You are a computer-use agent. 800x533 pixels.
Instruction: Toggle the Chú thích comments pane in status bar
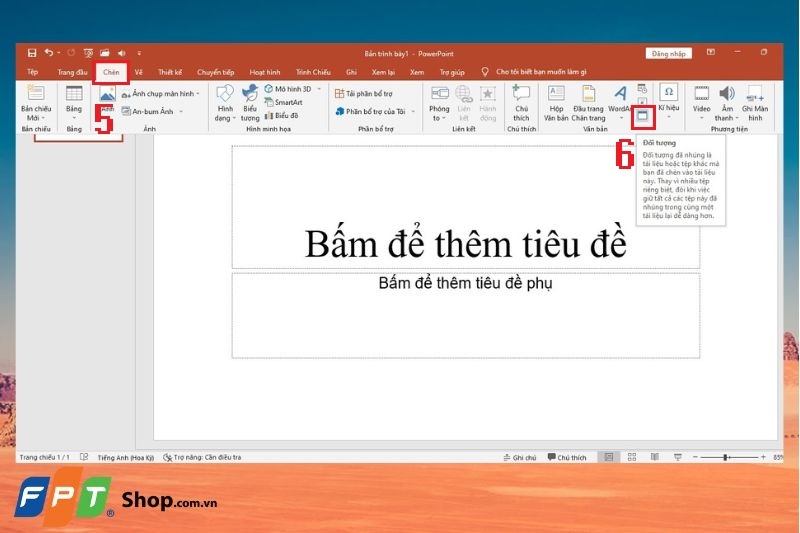point(567,458)
